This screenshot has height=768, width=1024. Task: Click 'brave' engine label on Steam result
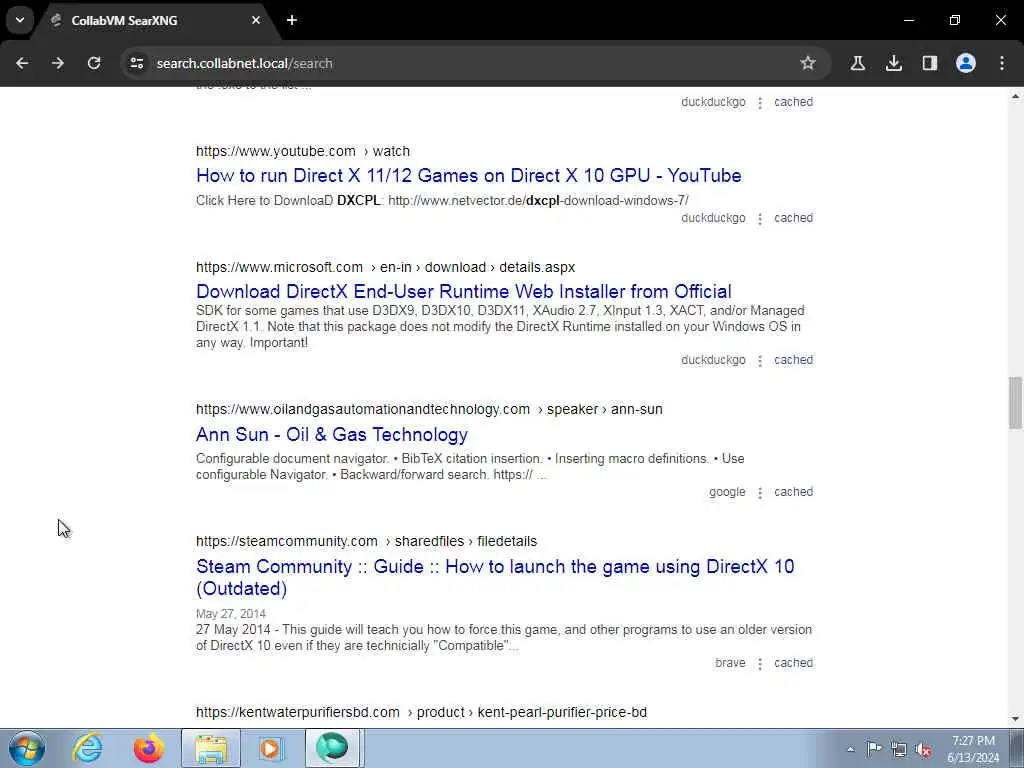[x=730, y=663]
